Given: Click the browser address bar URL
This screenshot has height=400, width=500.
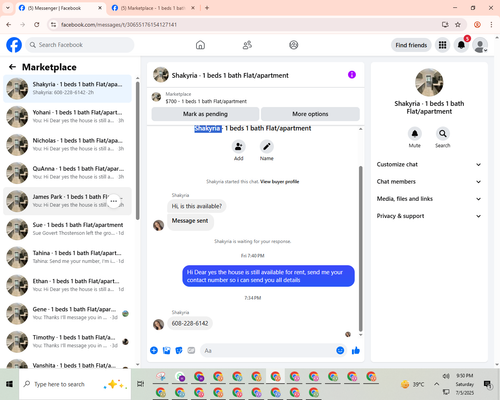Looking at the screenshot, I should pyautogui.click(x=119, y=25).
